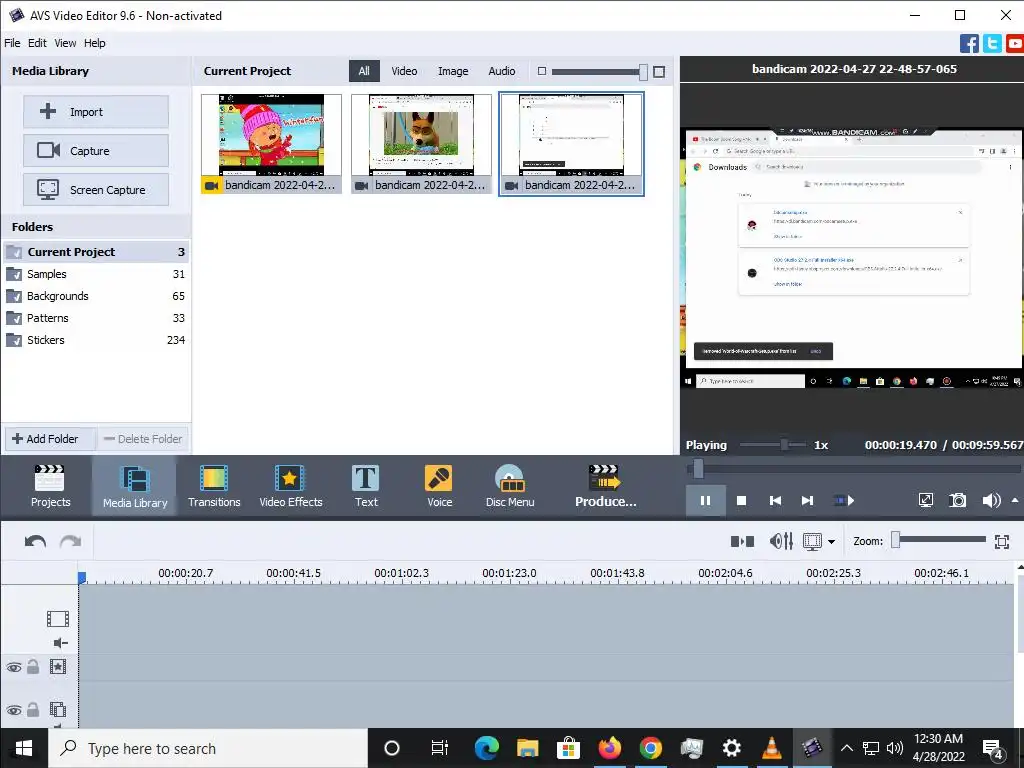Image resolution: width=1024 pixels, height=768 pixels.
Task: Take a snapshot of the preview
Action: (x=957, y=501)
